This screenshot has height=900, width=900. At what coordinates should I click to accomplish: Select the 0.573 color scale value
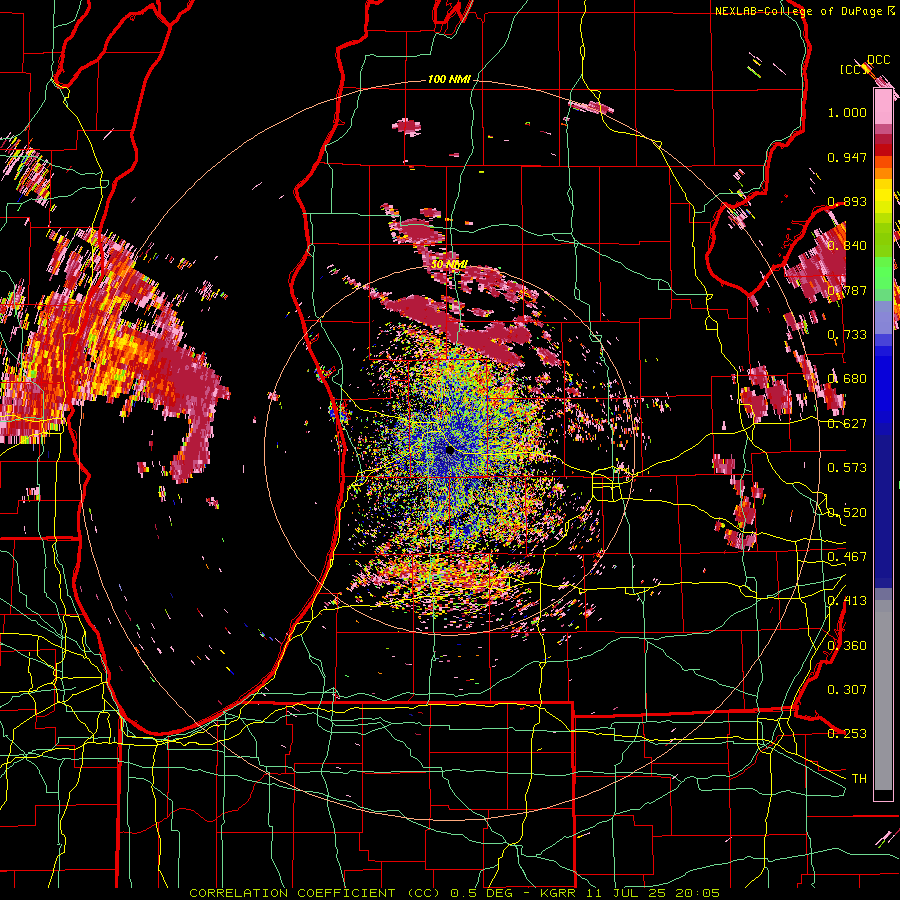point(847,468)
